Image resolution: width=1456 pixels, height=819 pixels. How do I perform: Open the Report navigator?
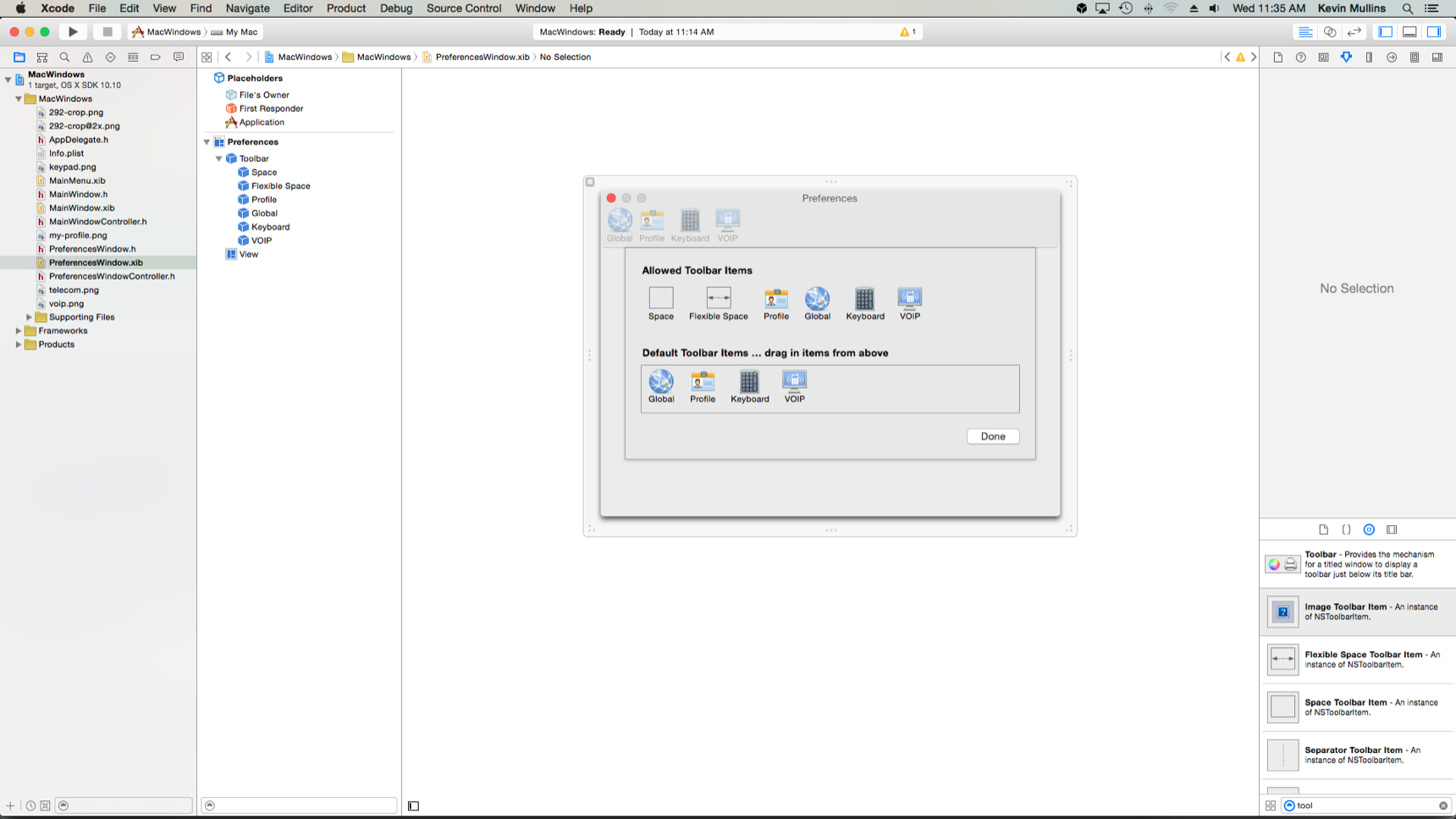[179, 58]
